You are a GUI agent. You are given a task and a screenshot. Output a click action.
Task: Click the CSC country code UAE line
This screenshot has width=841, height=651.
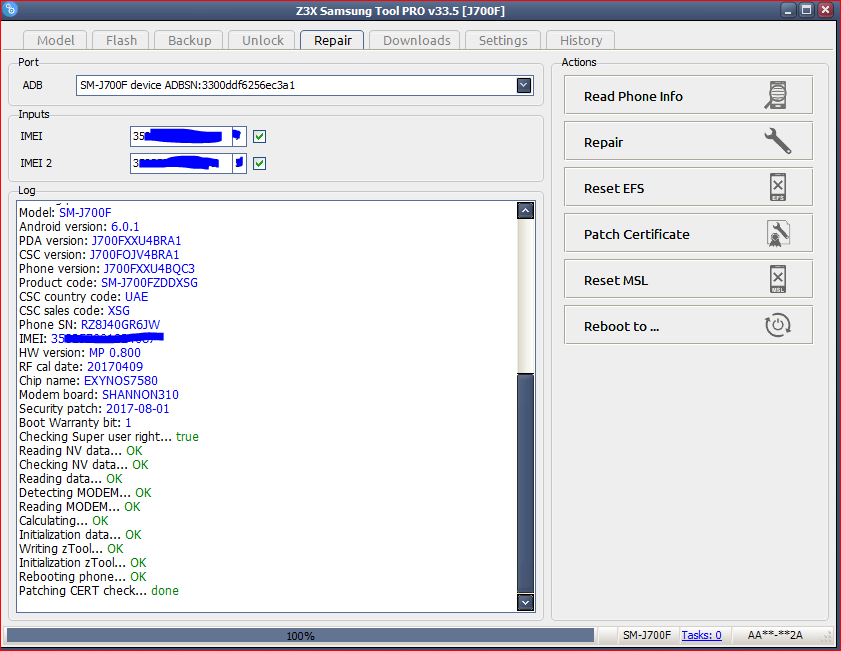point(83,297)
